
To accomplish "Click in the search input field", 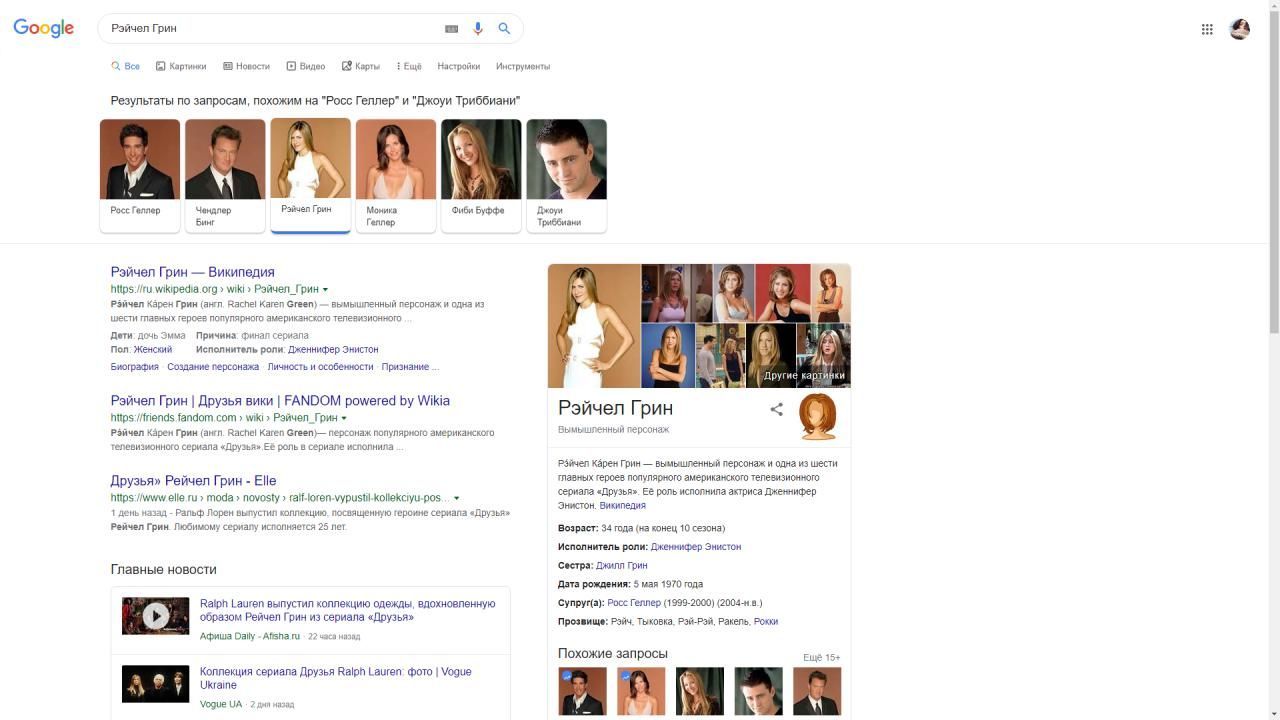I will [270, 29].
